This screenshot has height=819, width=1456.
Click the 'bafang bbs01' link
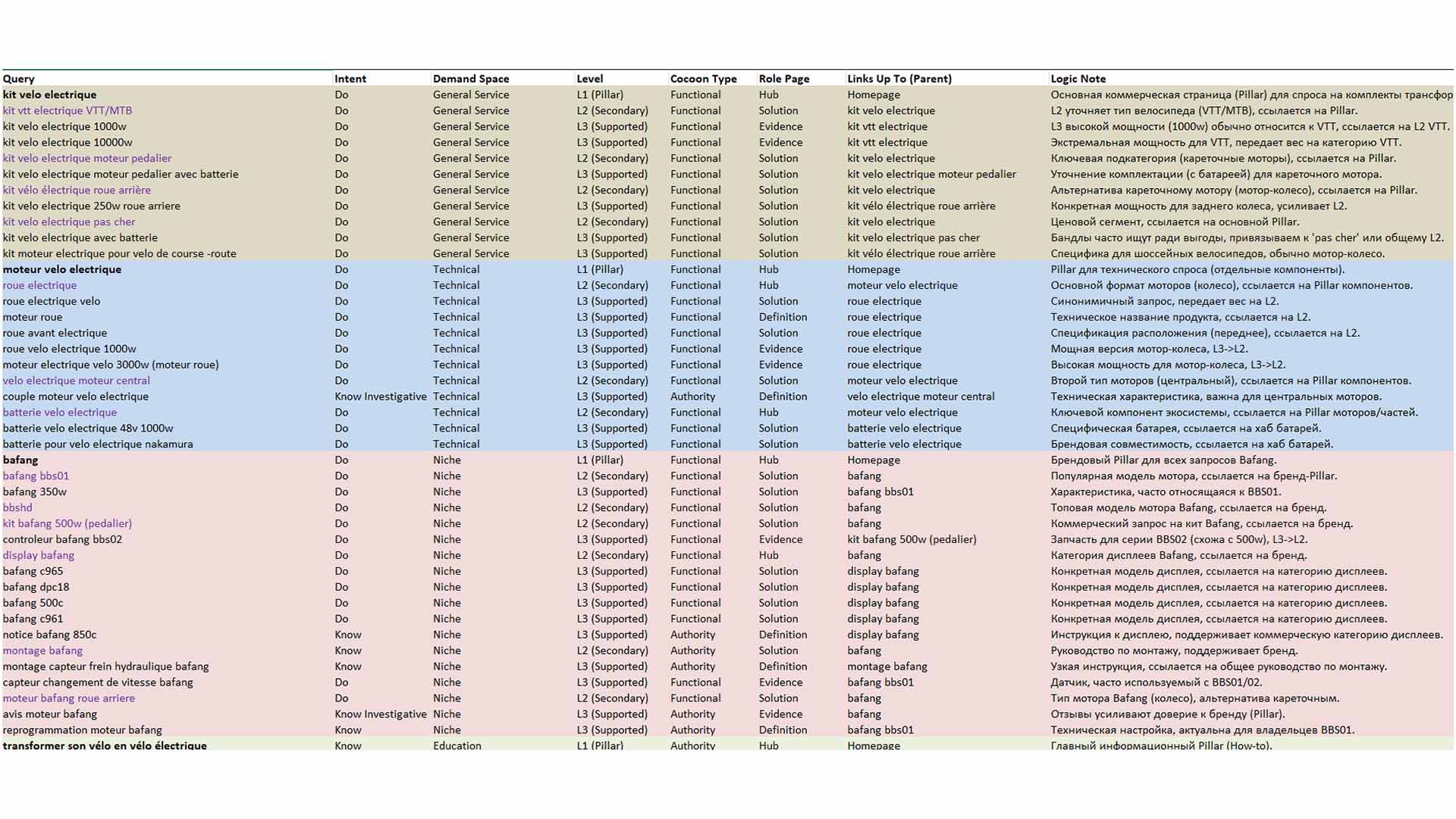tap(36, 476)
